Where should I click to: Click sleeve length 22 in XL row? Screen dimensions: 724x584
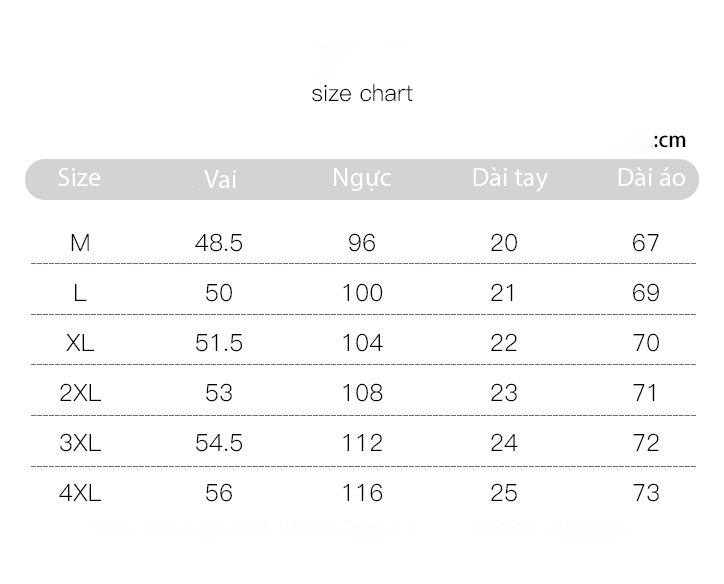click(504, 343)
